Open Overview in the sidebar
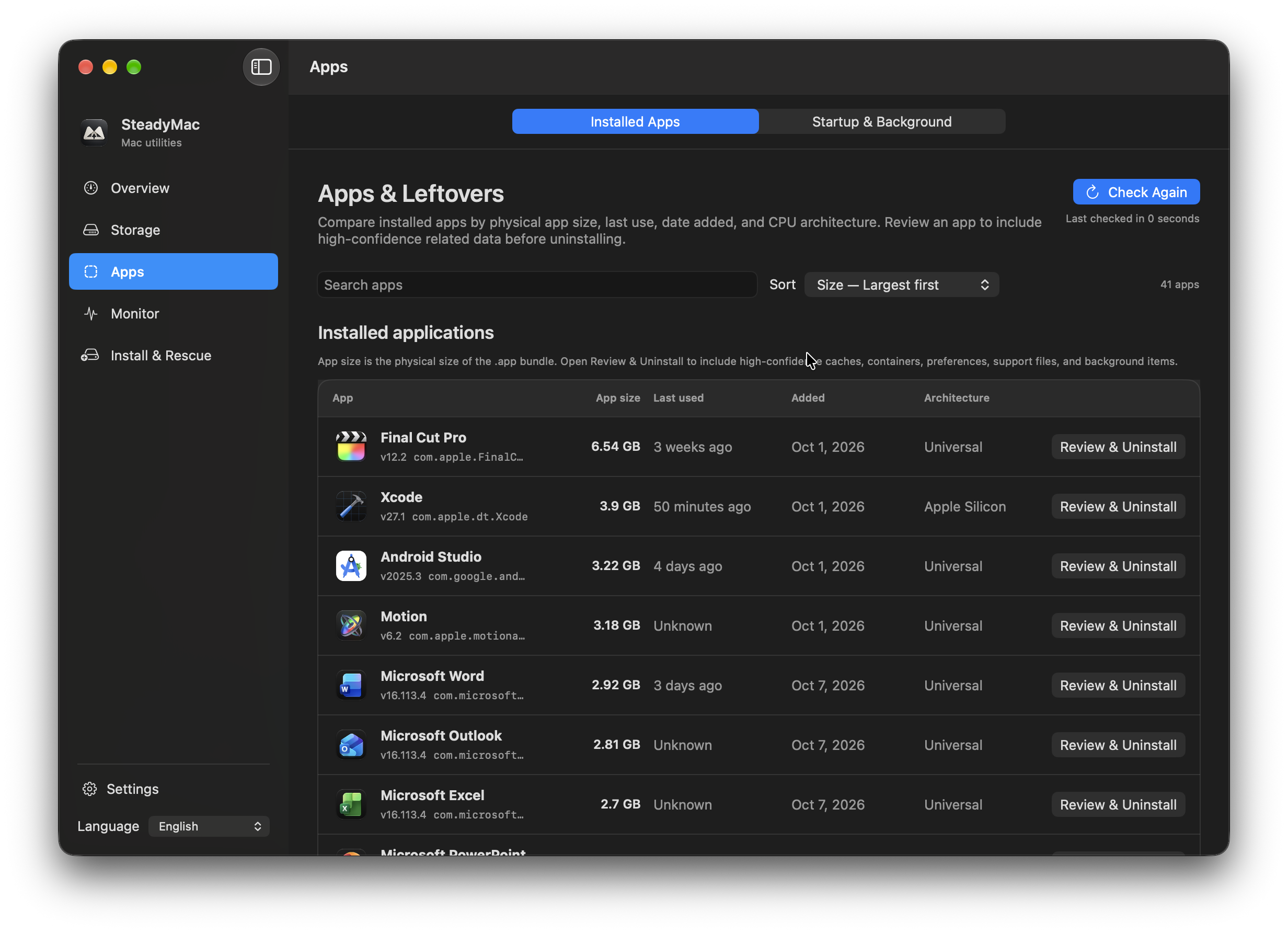Viewport: 1288px width, 933px height. tap(173, 188)
